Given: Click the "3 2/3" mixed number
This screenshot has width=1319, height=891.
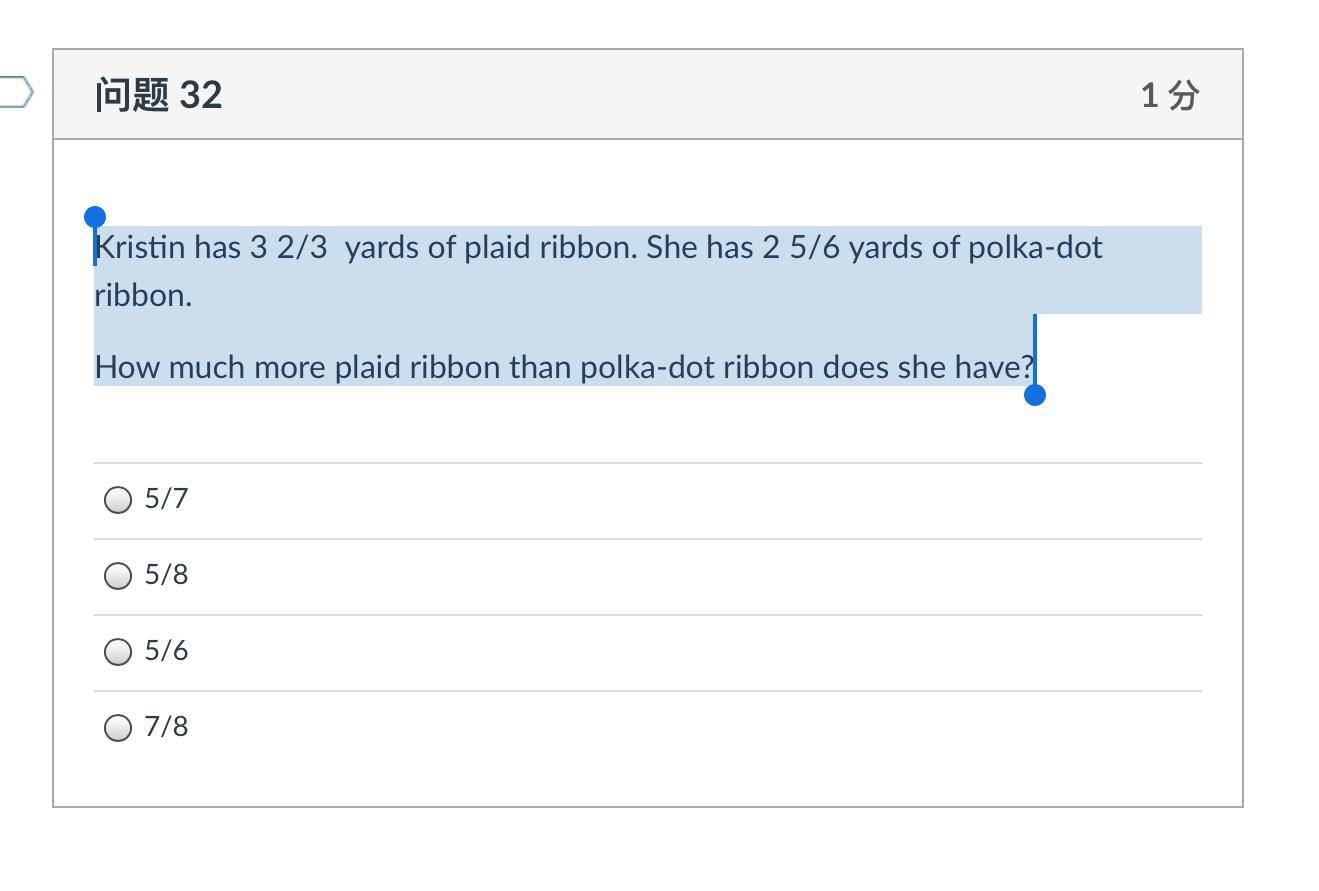Looking at the screenshot, I should click(288, 247).
